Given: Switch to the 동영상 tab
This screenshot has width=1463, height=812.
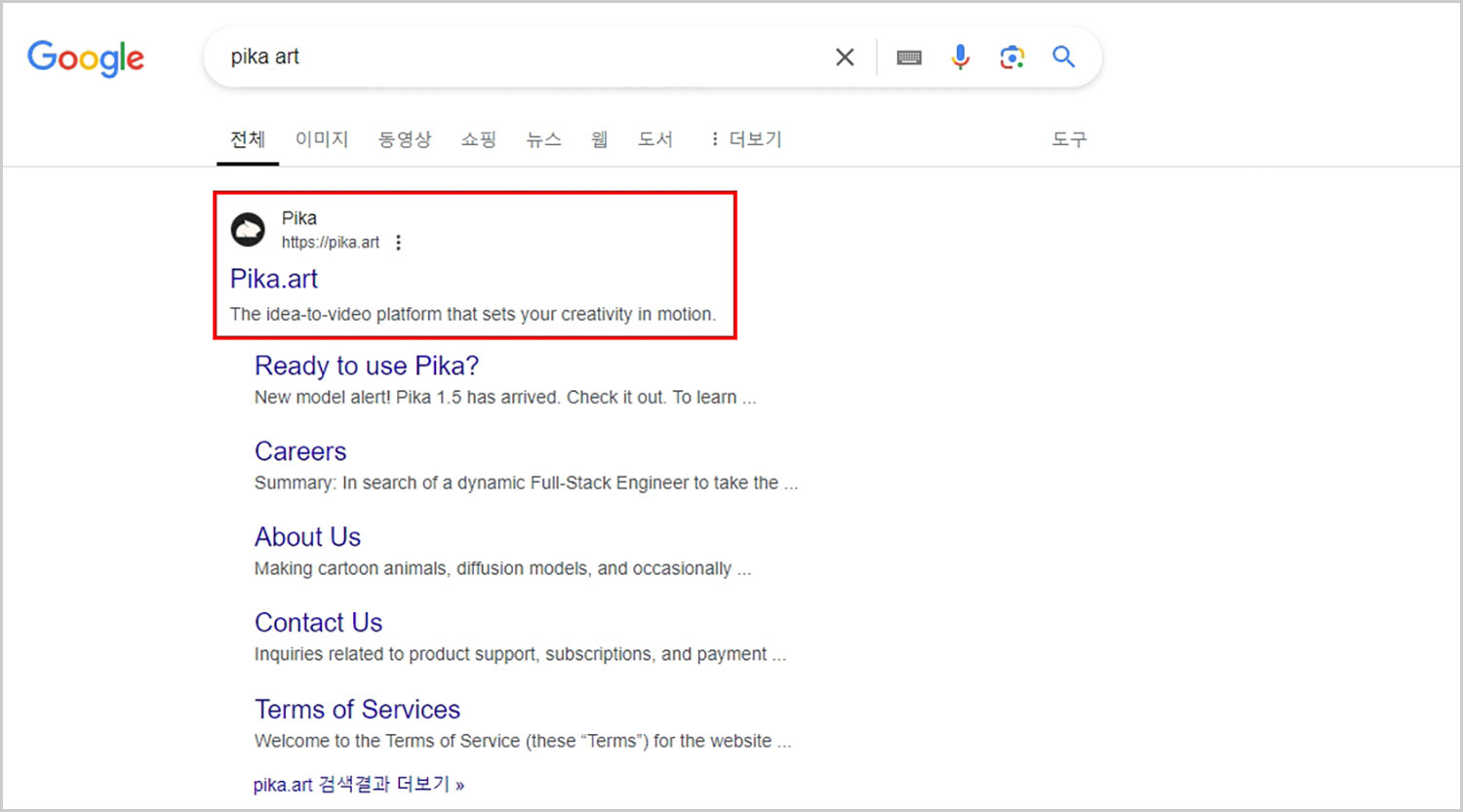Looking at the screenshot, I should (x=405, y=139).
